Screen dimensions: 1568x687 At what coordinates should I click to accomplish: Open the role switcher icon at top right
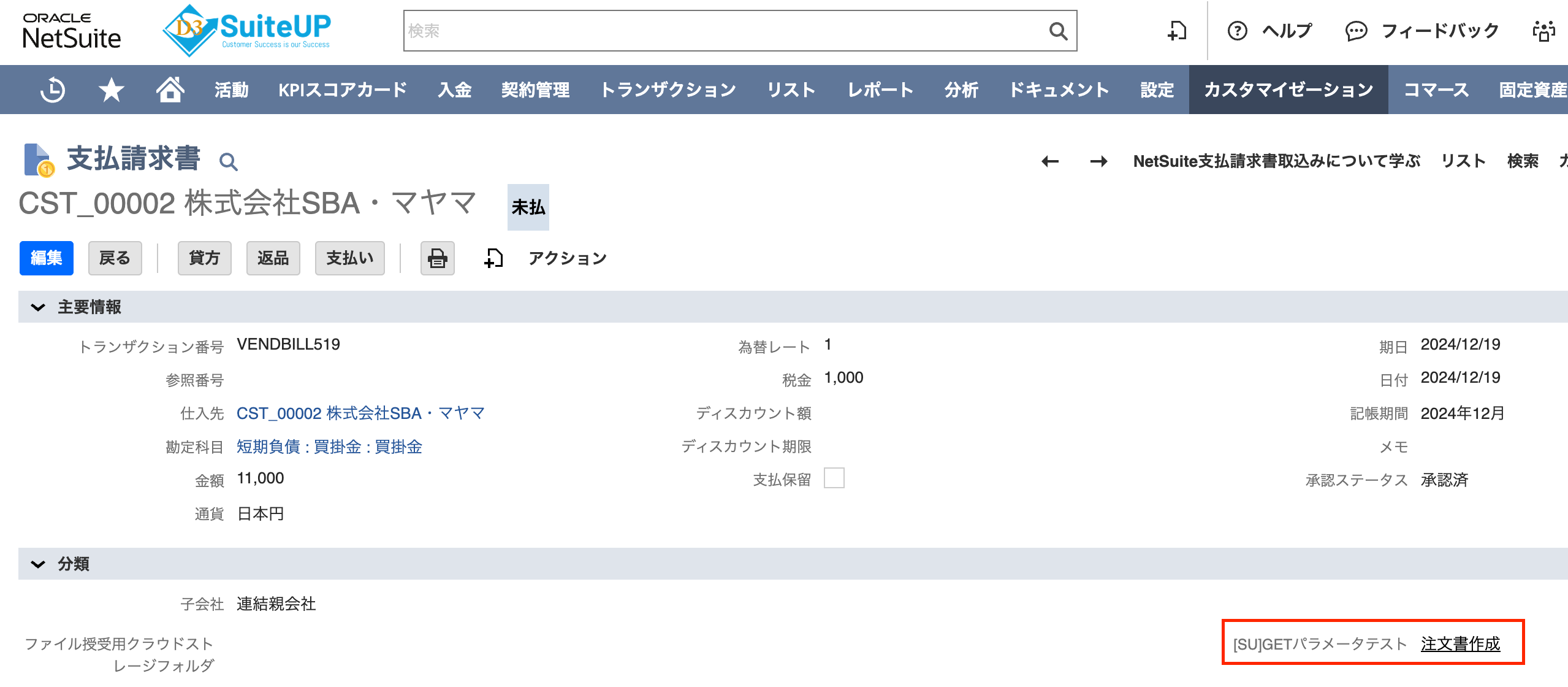pyautogui.click(x=1543, y=31)
